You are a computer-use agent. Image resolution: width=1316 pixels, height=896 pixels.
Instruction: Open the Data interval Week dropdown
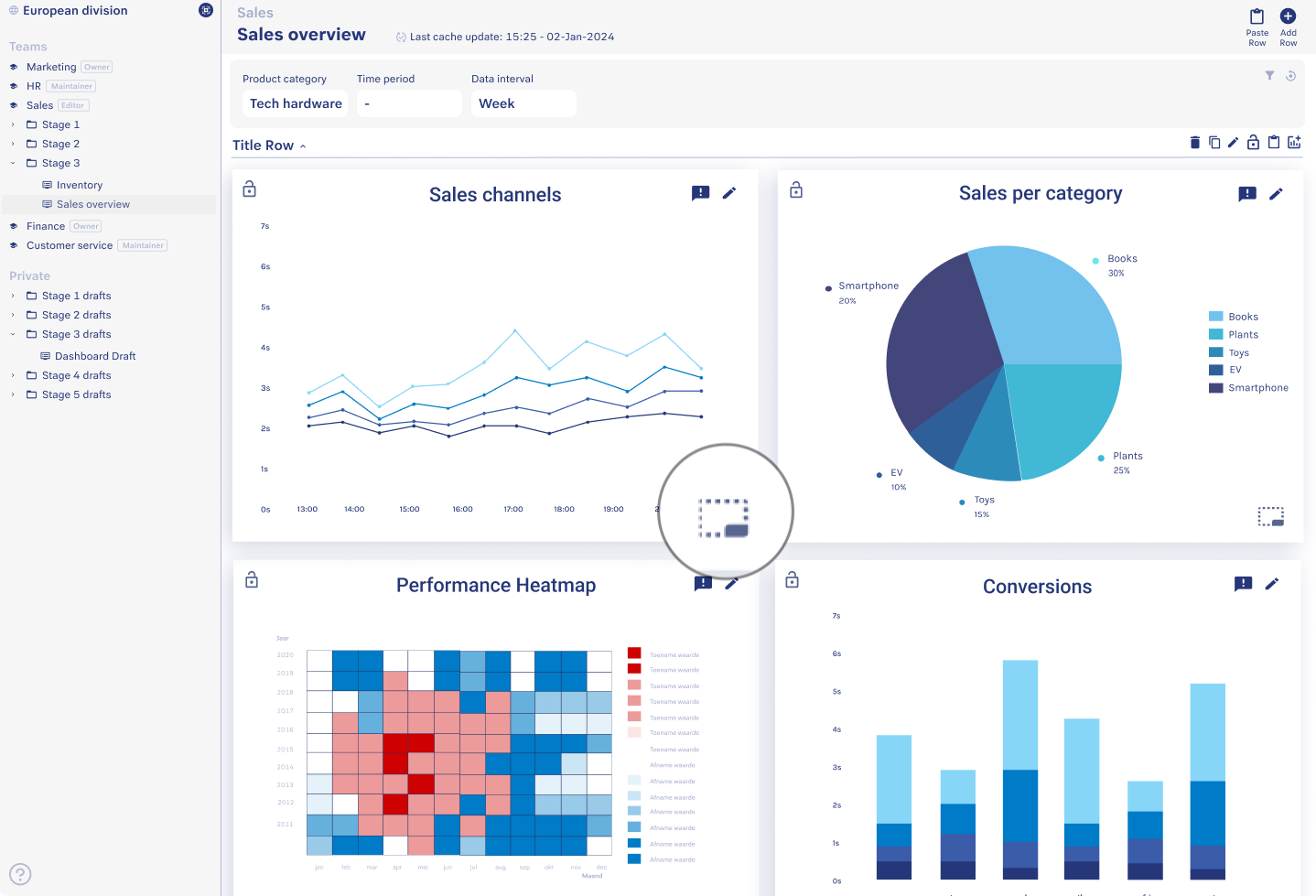coord(523,103)
